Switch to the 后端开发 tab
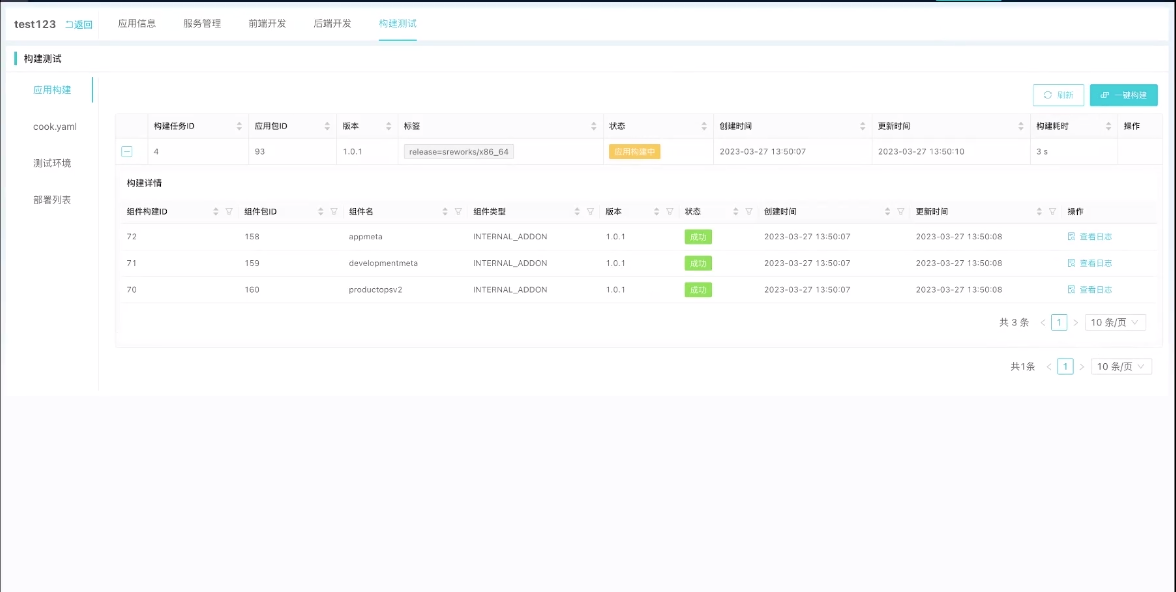Screen dimensions: 1176x592 (x=332, y=23)
